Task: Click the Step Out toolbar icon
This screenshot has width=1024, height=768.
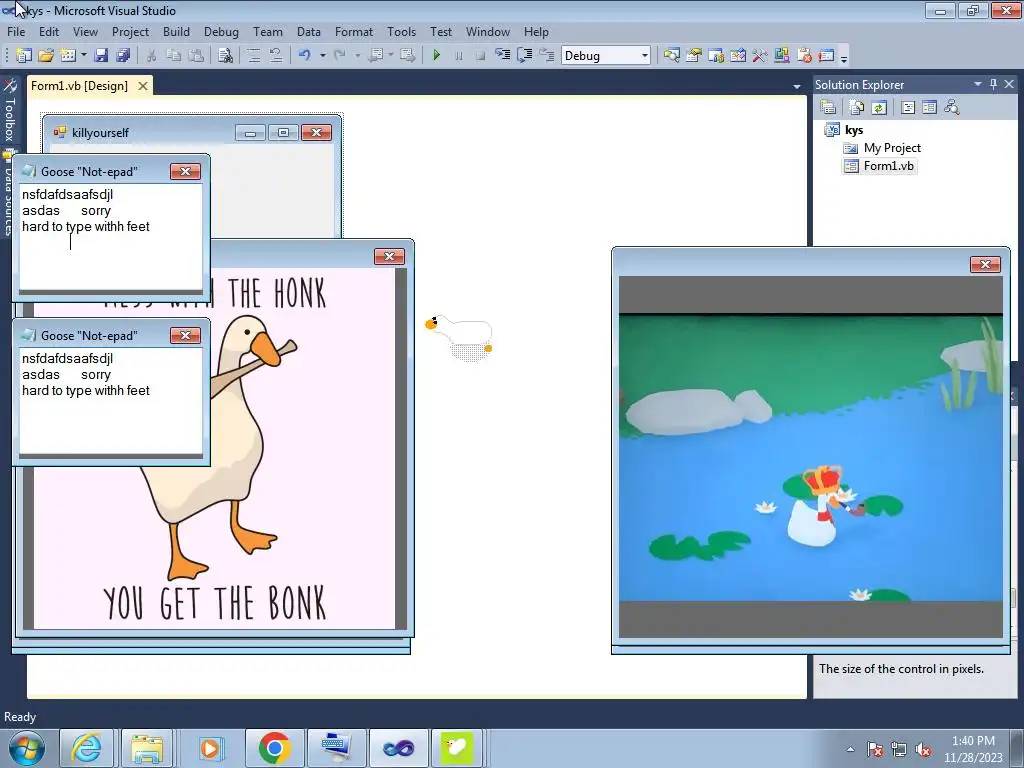Action: [x=547, y=56]
